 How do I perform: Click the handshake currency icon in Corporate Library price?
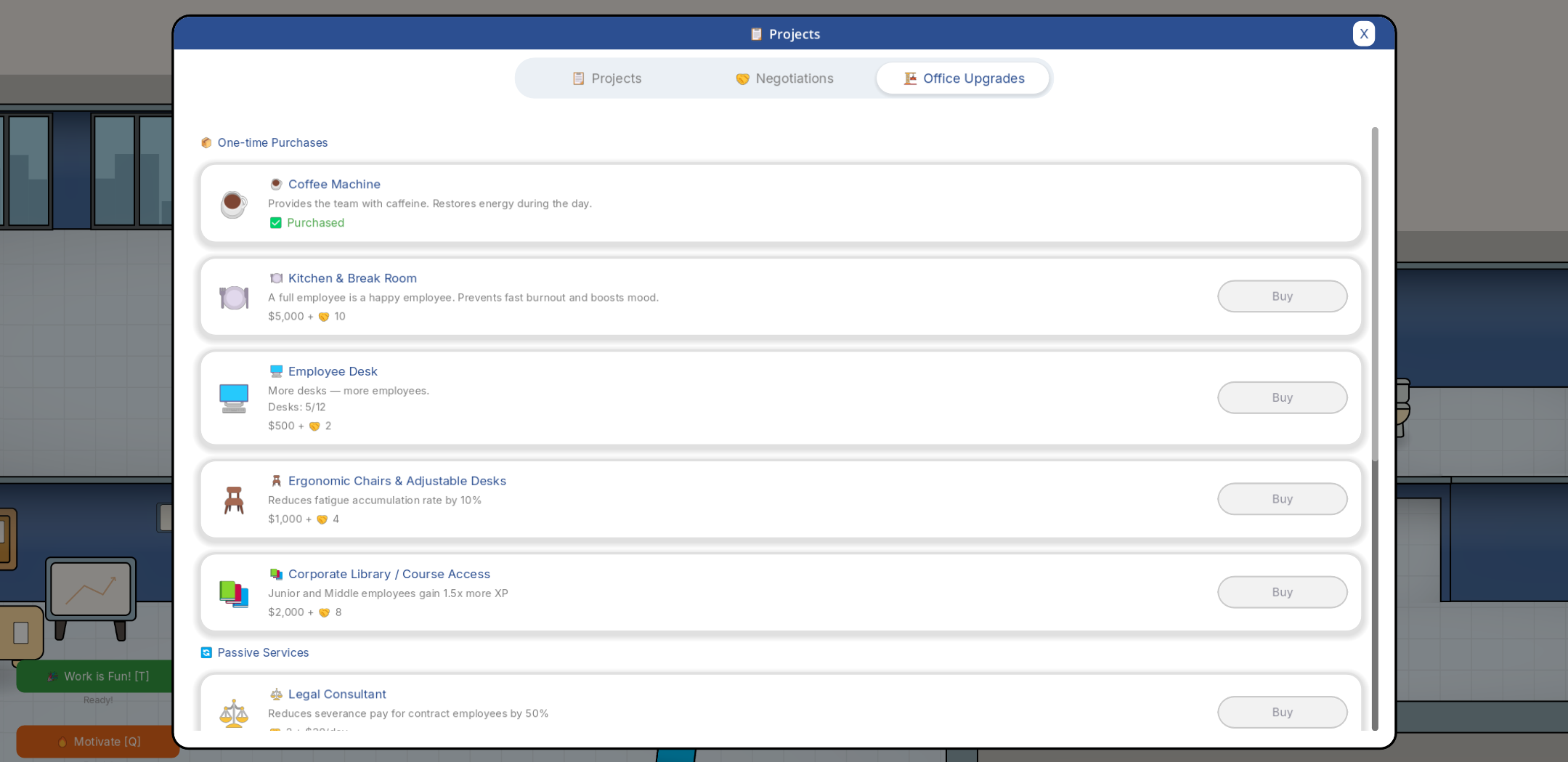[324, 612]
